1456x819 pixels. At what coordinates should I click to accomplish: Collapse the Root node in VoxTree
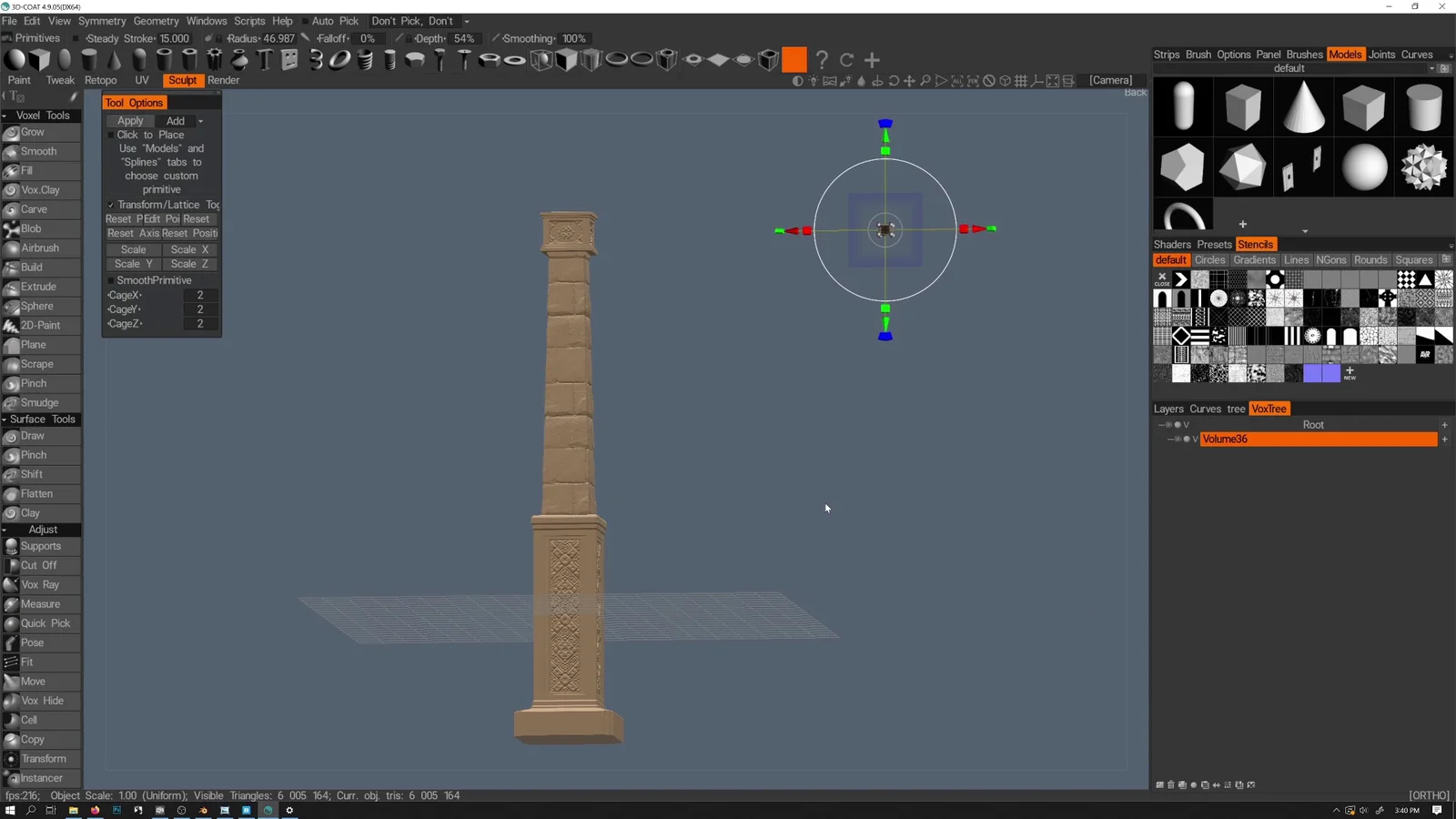1163,424
